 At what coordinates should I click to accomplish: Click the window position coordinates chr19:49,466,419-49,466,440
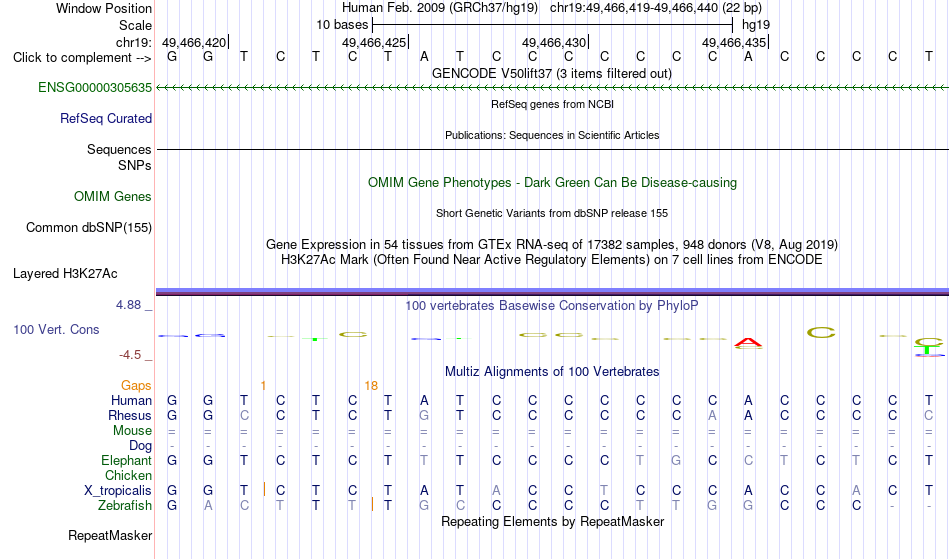(634, 8)
